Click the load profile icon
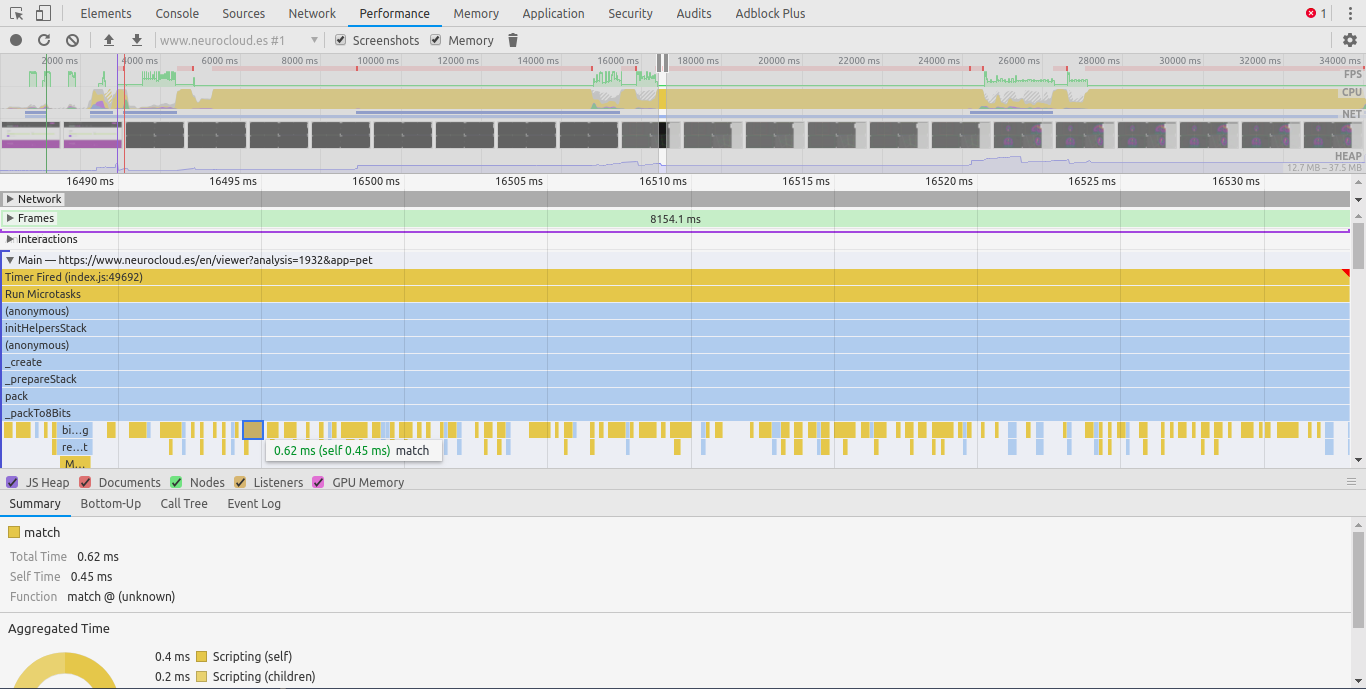The height and width of the screenshot is (689, 1366). (110, 40)
